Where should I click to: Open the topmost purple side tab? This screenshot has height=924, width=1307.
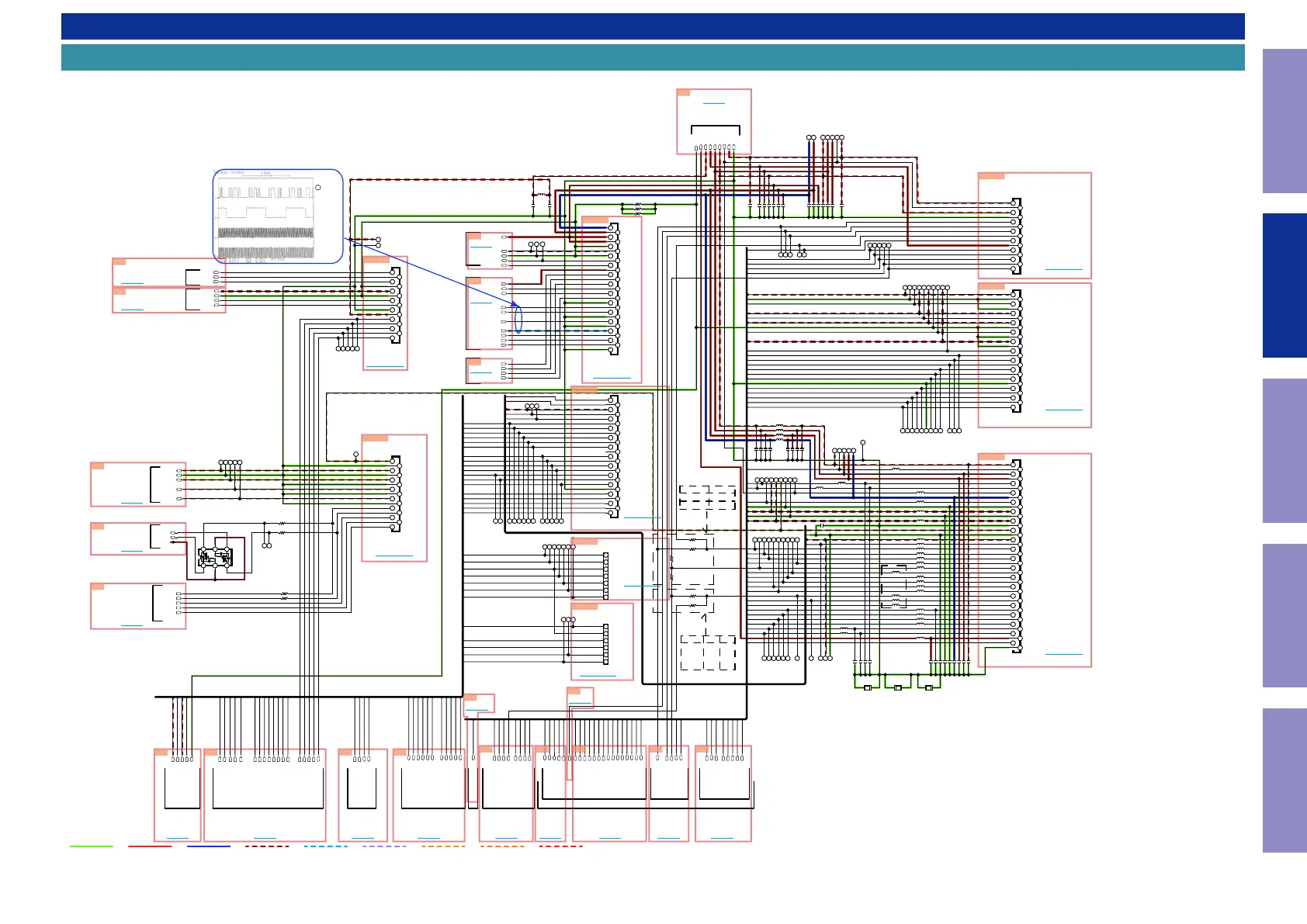(x=1284, y=121)
